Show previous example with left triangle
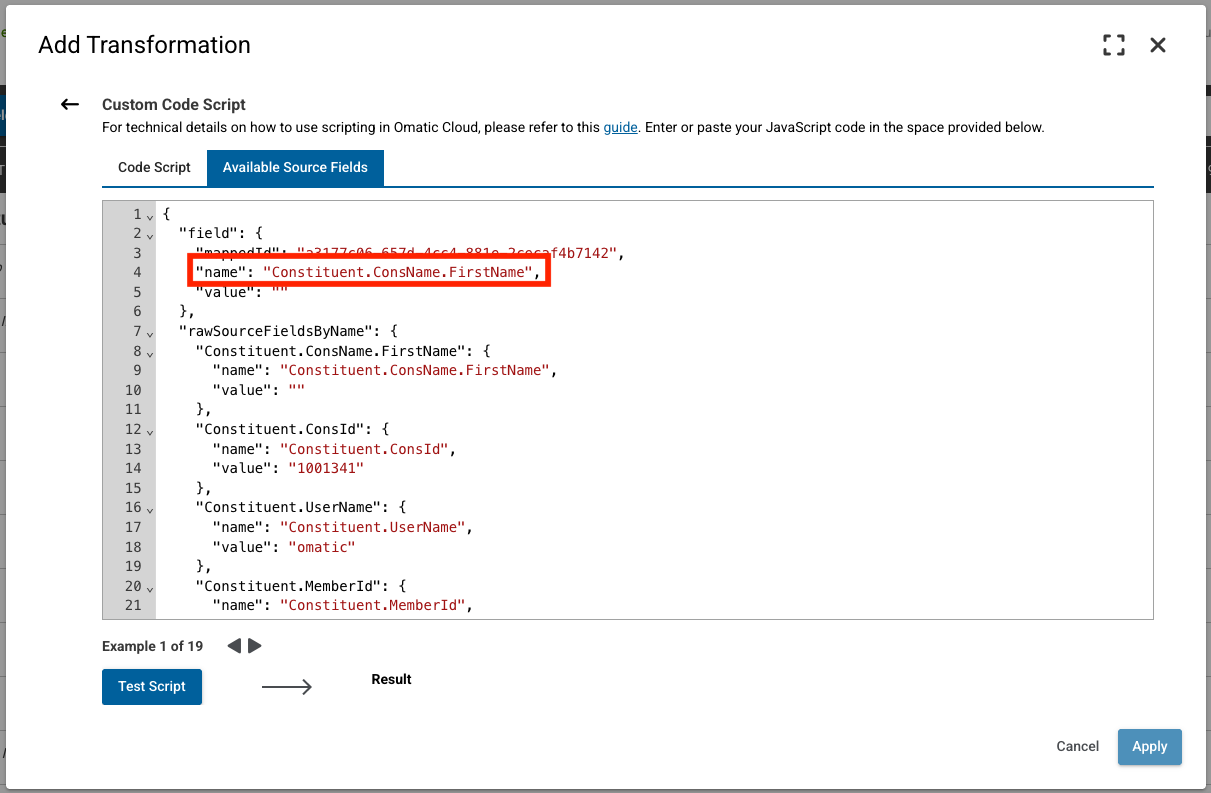This screenshot has width=1211, height=793. point(234,646)
